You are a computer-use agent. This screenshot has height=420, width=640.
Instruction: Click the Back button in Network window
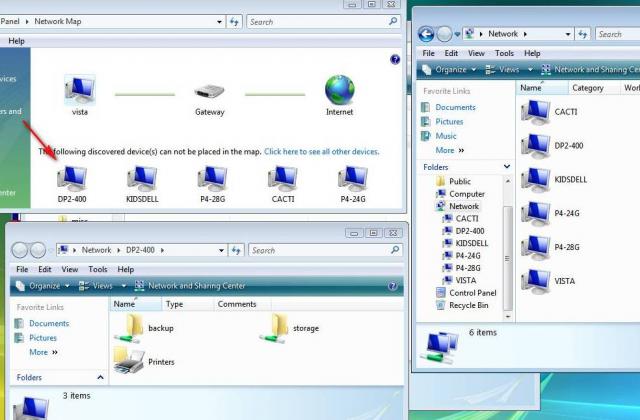coord(426,34)
